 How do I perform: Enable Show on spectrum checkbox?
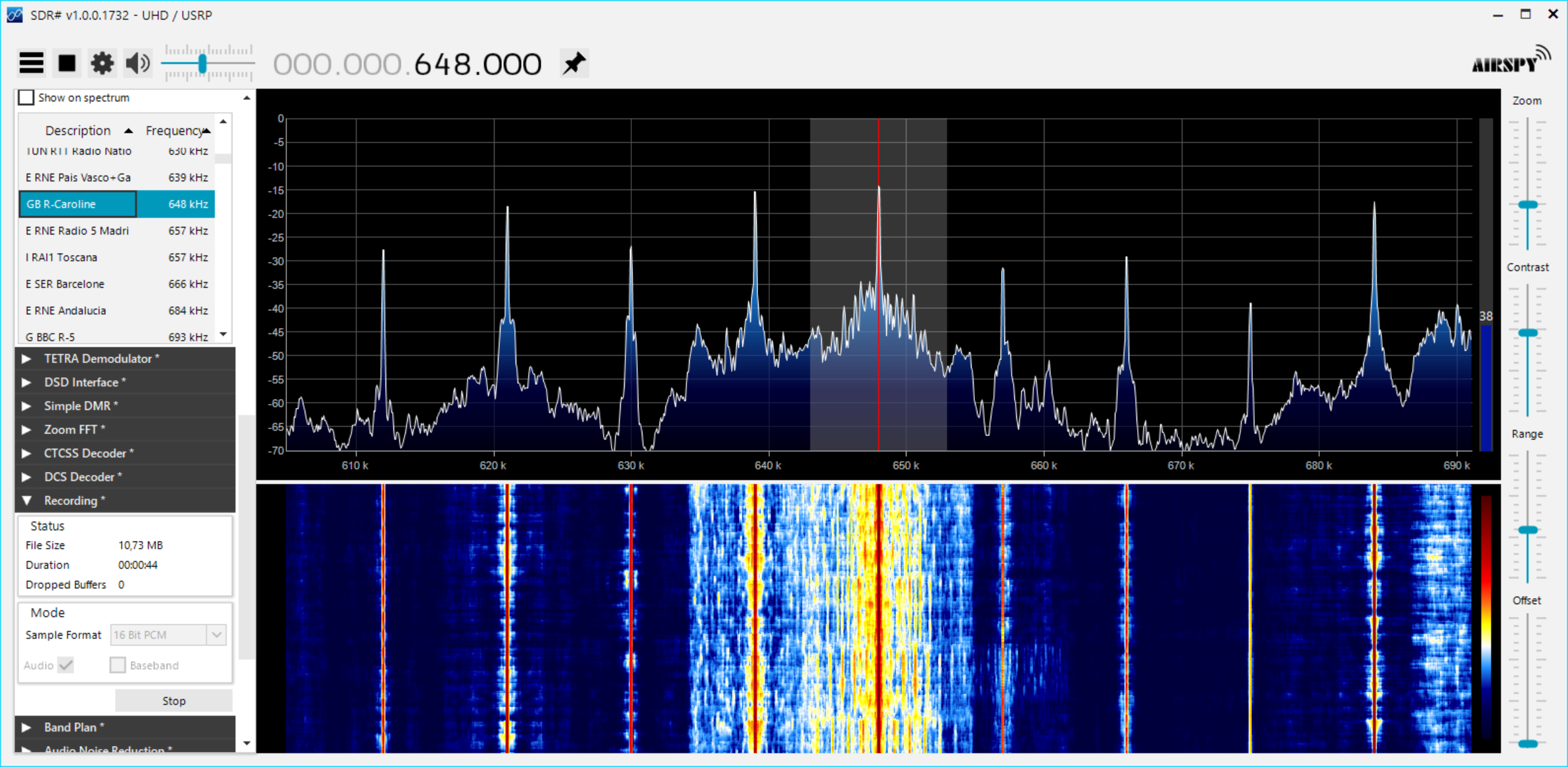click(x=26, y=97)
